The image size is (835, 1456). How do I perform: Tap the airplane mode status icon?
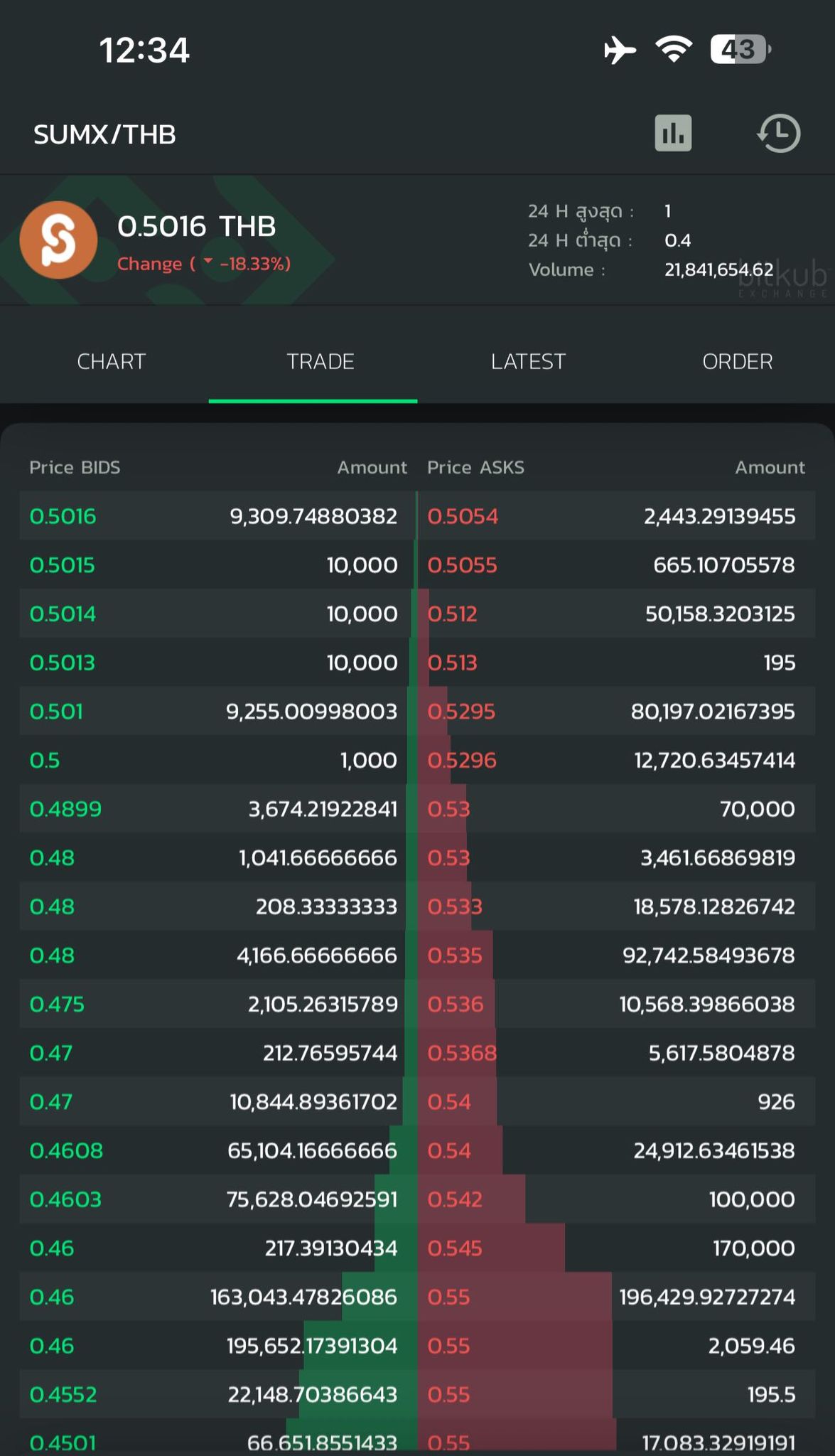coord(620,50)
